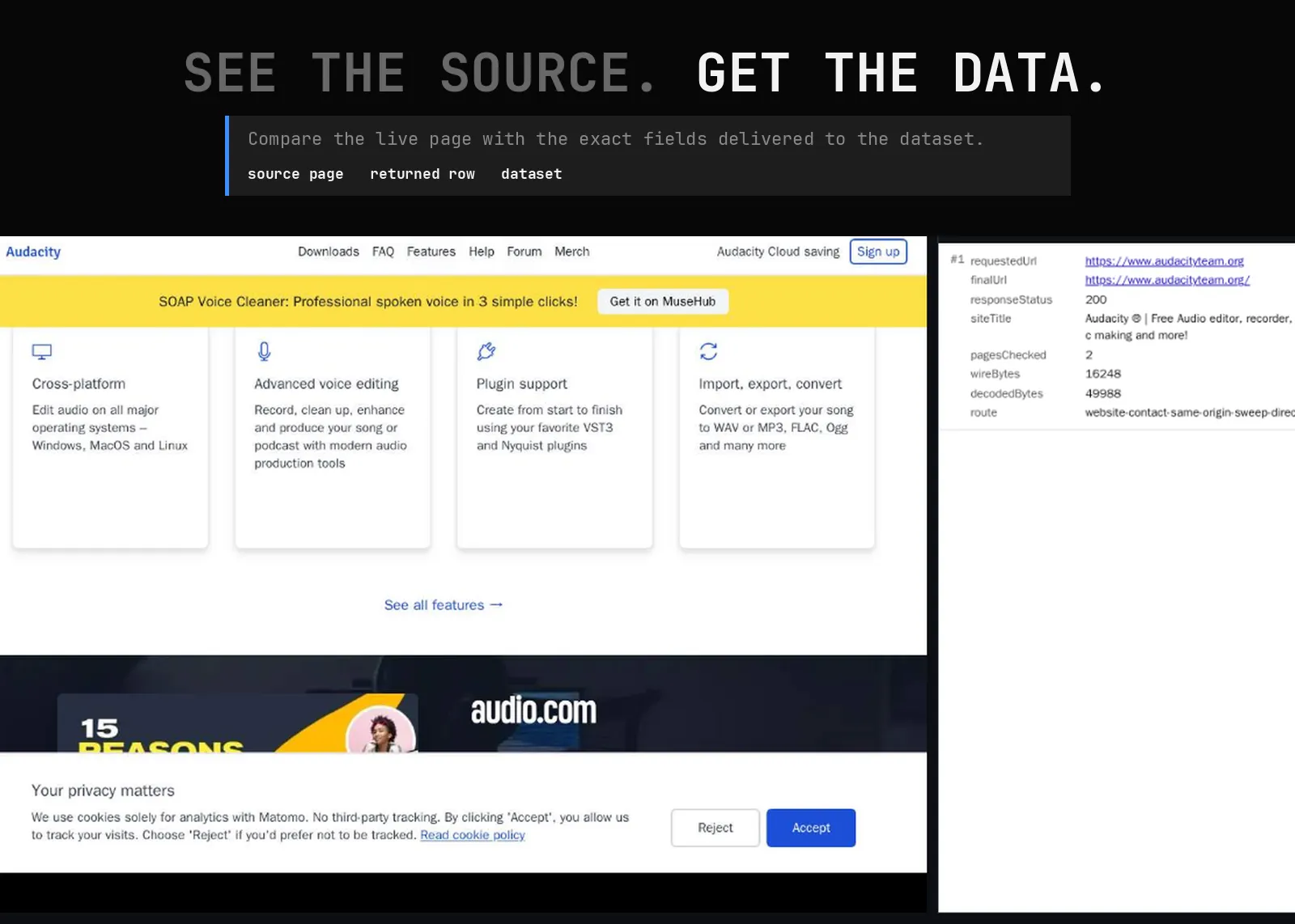The width and height of the screenshot is (1295, 924).
Task: Click the plug icon above Plugin support
Action: point(486,351)
